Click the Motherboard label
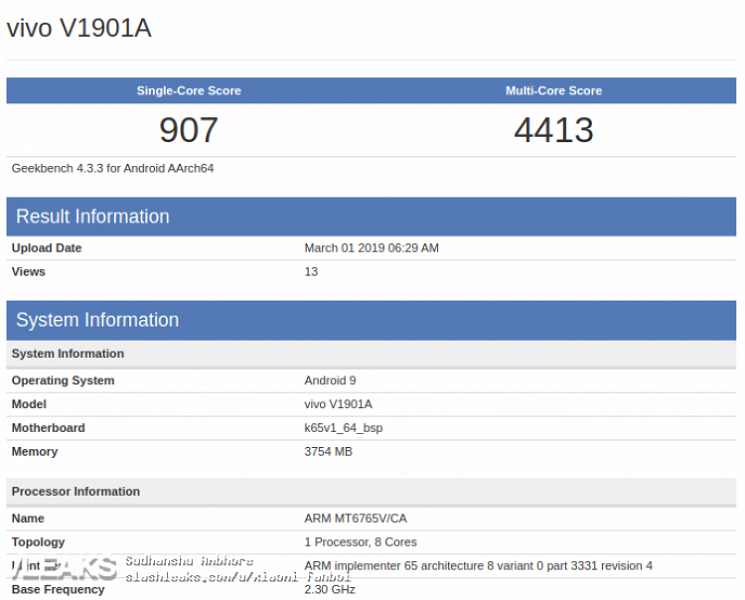The image size is (745, 600). click(x=48, y=428)
